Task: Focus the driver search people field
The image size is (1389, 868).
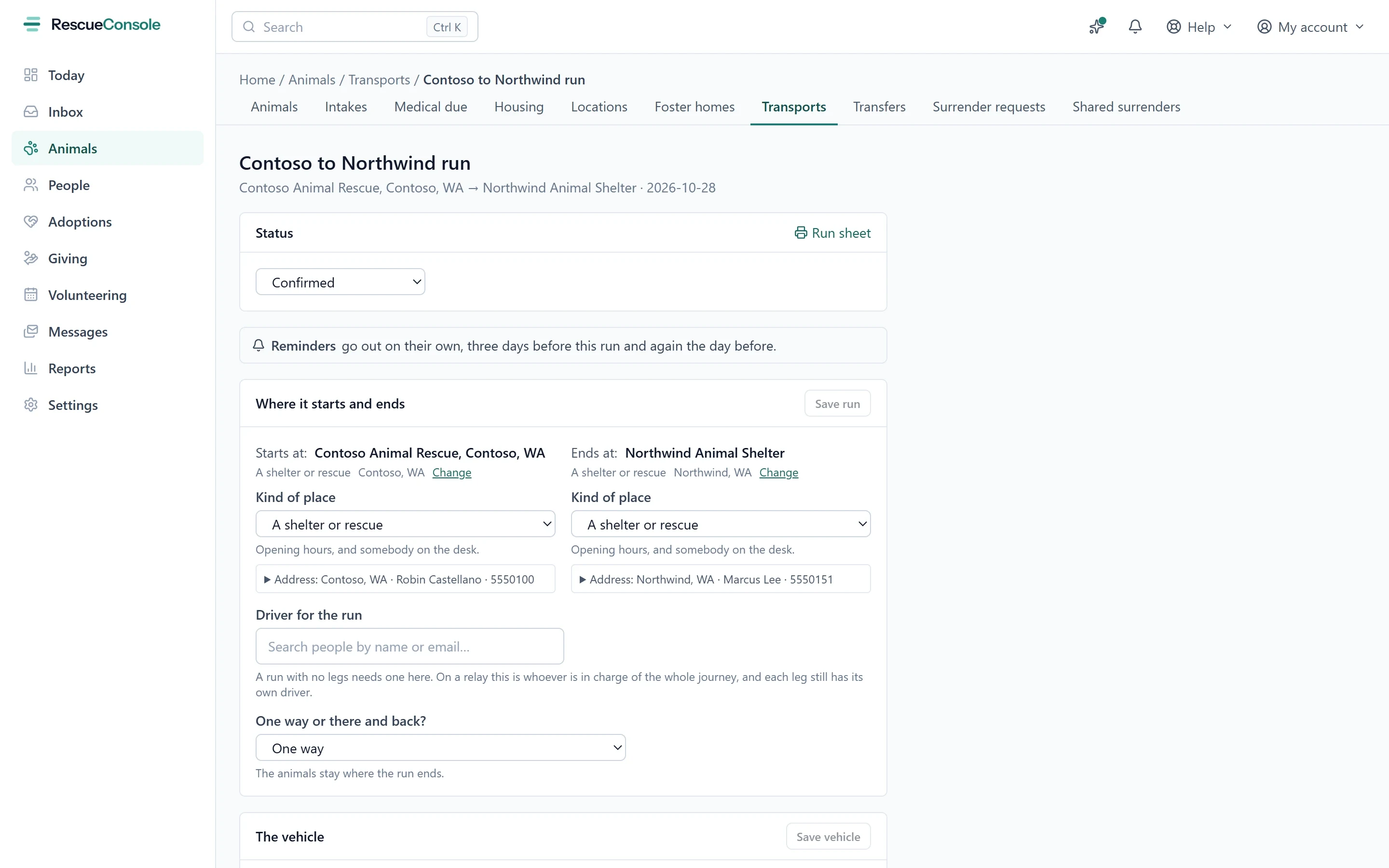Action: coord(410,646)
